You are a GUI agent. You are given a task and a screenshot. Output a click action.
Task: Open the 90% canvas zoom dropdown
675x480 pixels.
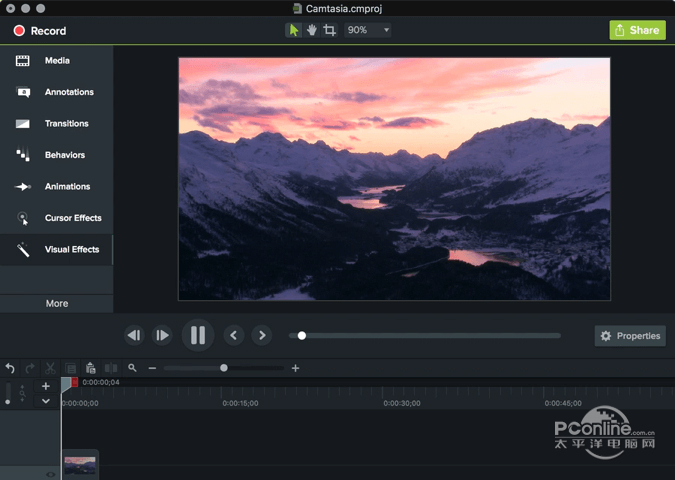click(x=368, y=30)
